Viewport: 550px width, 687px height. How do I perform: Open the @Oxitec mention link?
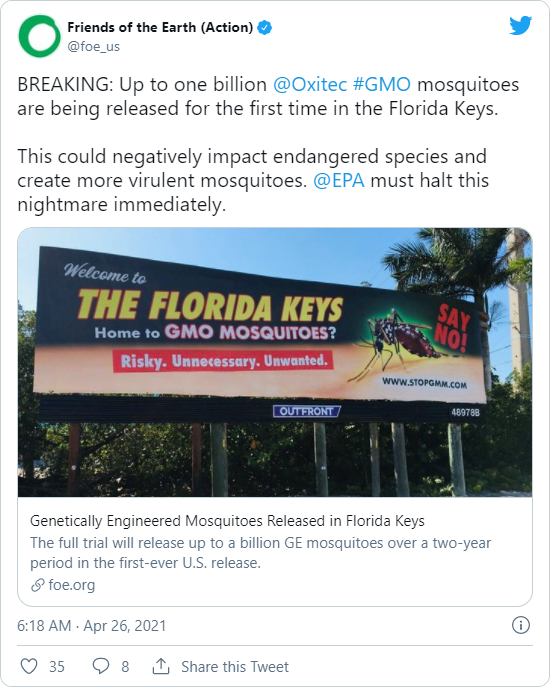click(310, 85)
